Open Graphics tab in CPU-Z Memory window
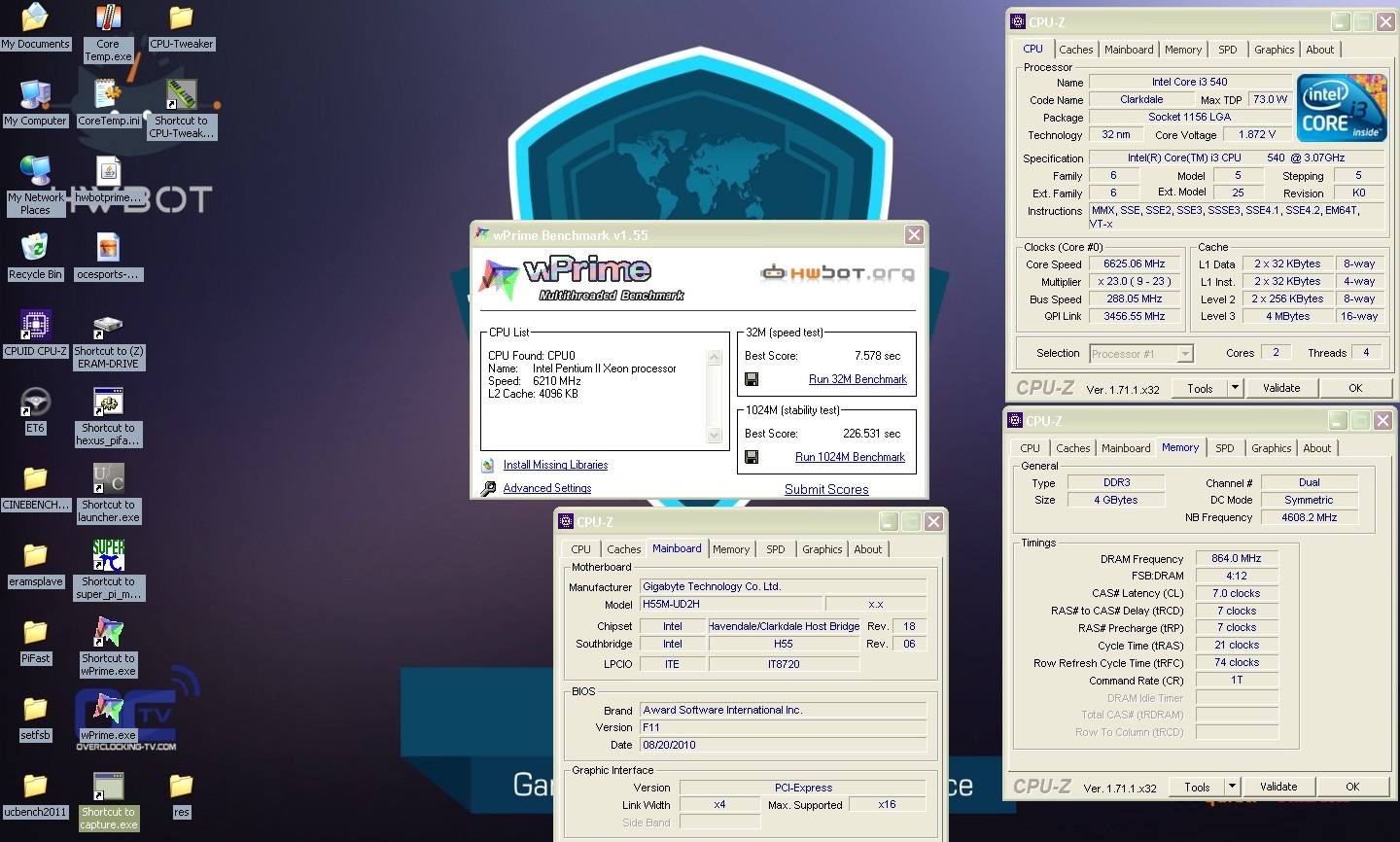 tap(1272, 448)
